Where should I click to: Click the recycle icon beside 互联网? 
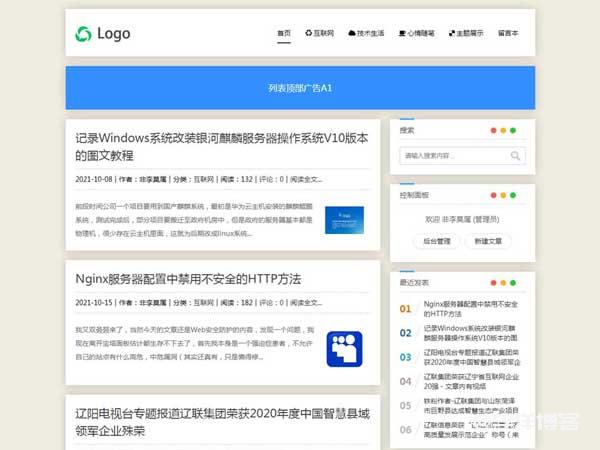point(309,33)
